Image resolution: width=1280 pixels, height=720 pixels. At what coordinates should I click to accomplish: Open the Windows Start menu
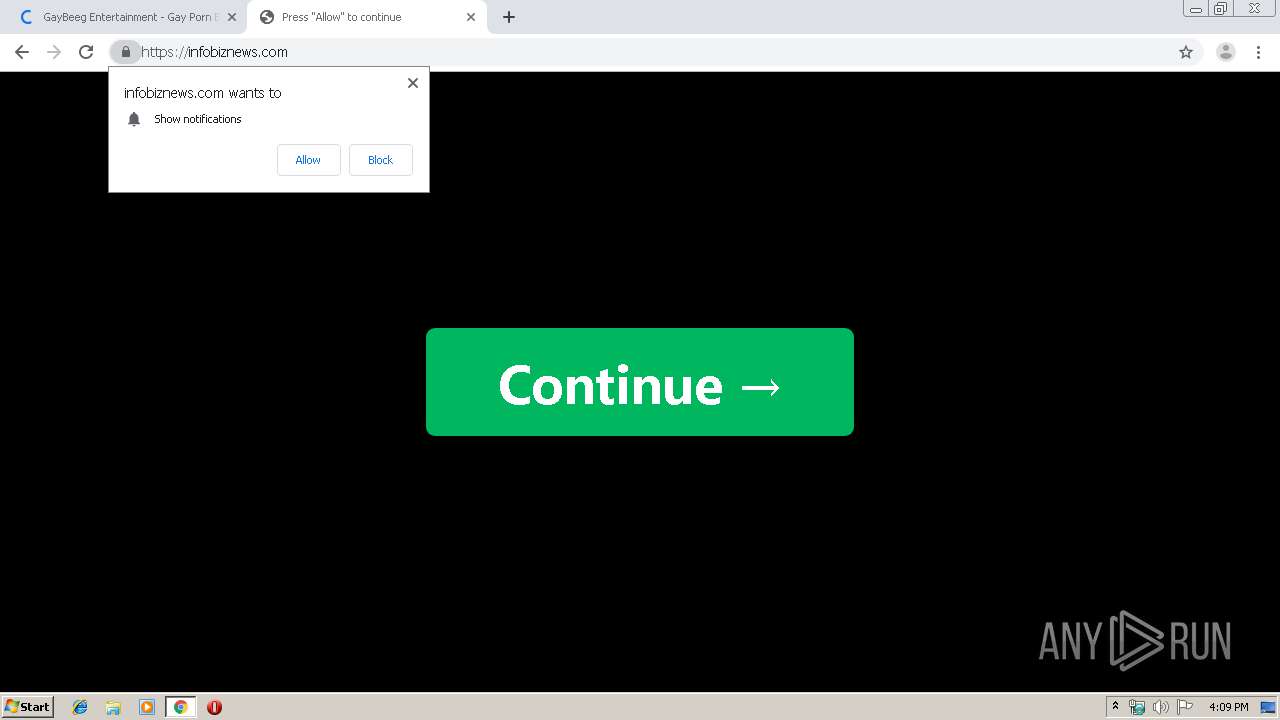[28, 707]
